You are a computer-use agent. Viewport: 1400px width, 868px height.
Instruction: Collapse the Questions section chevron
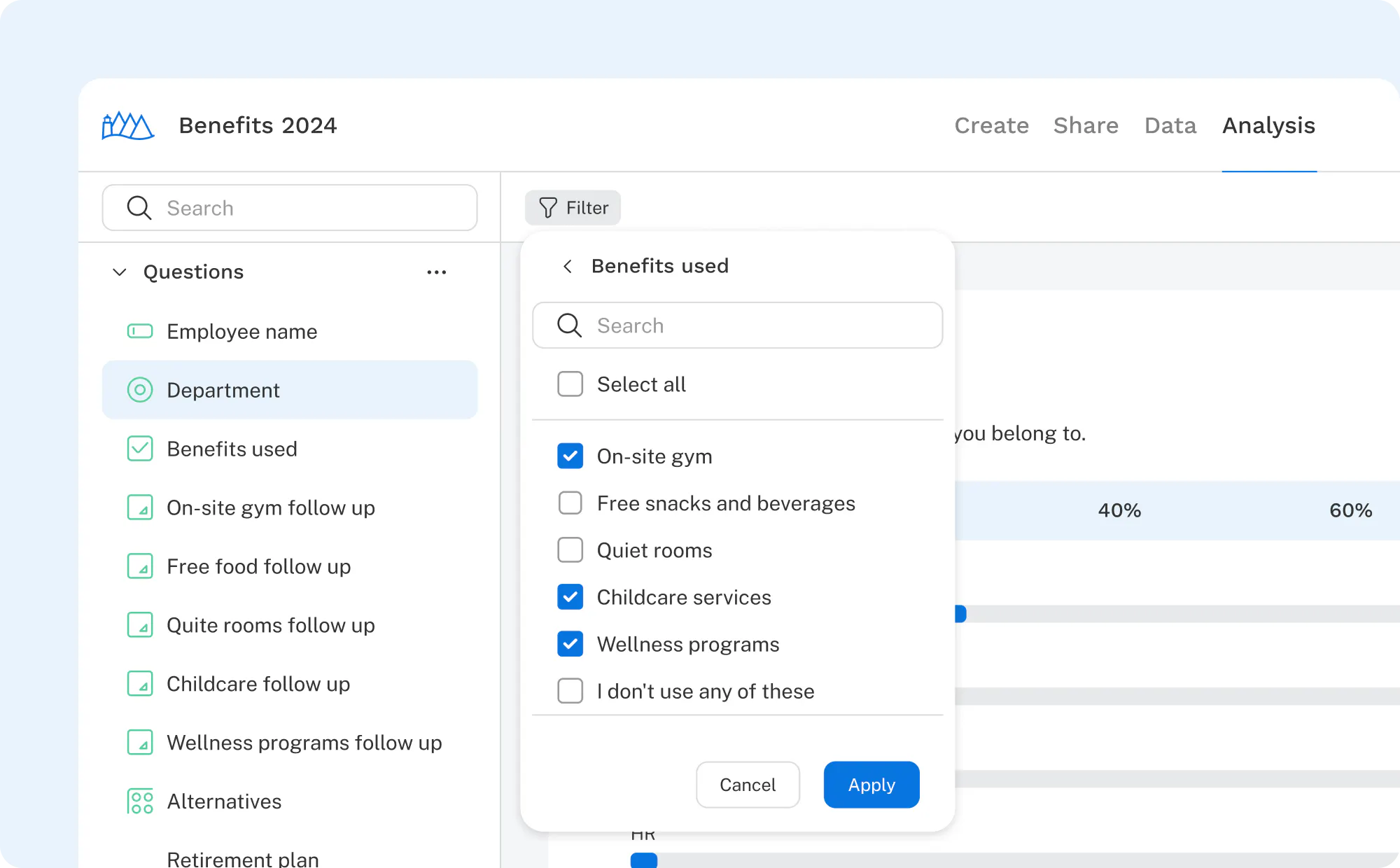coord(120,272)
